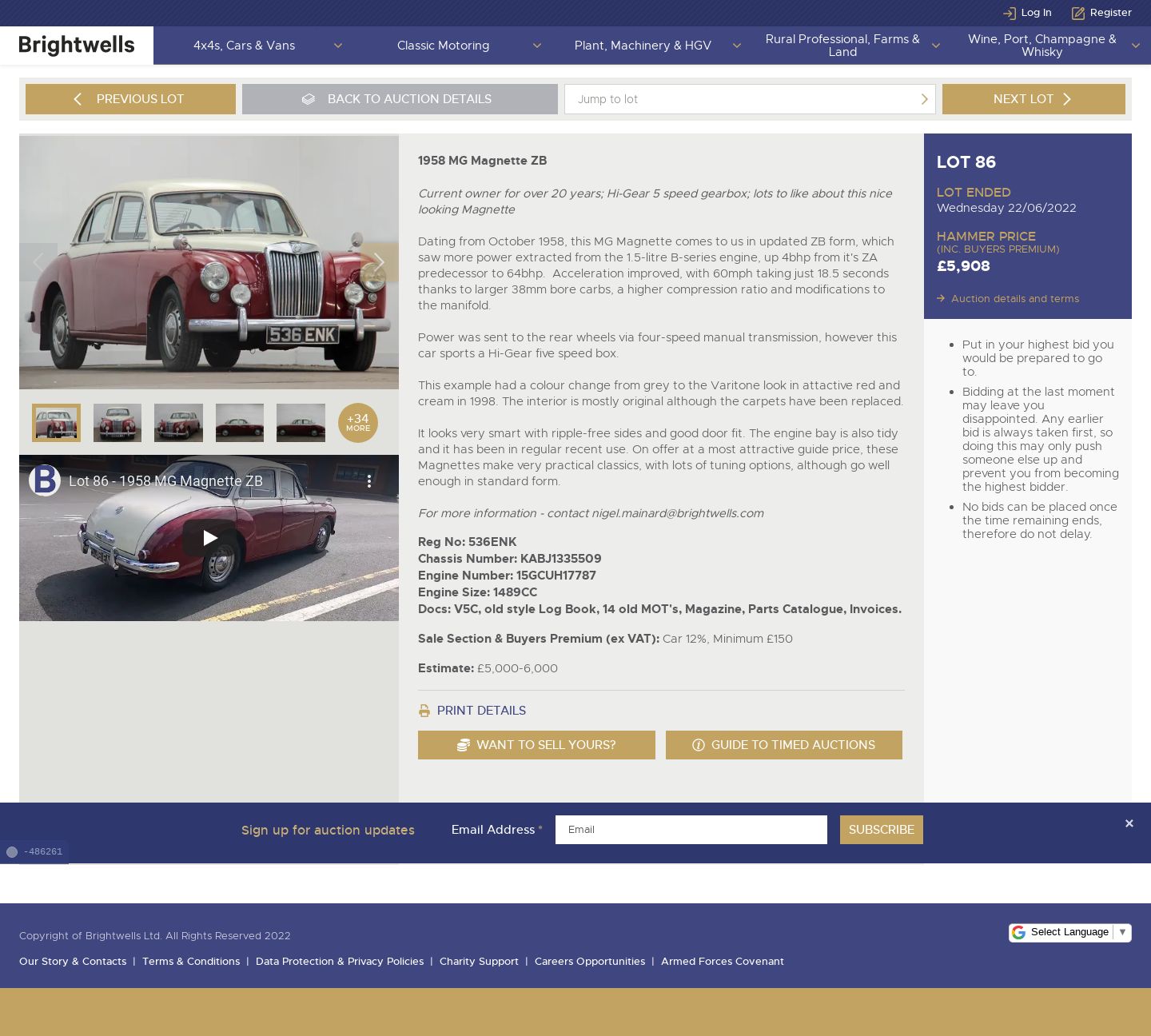Play the Lot 86 video
1151x1036 pixels.
[209, 538]
